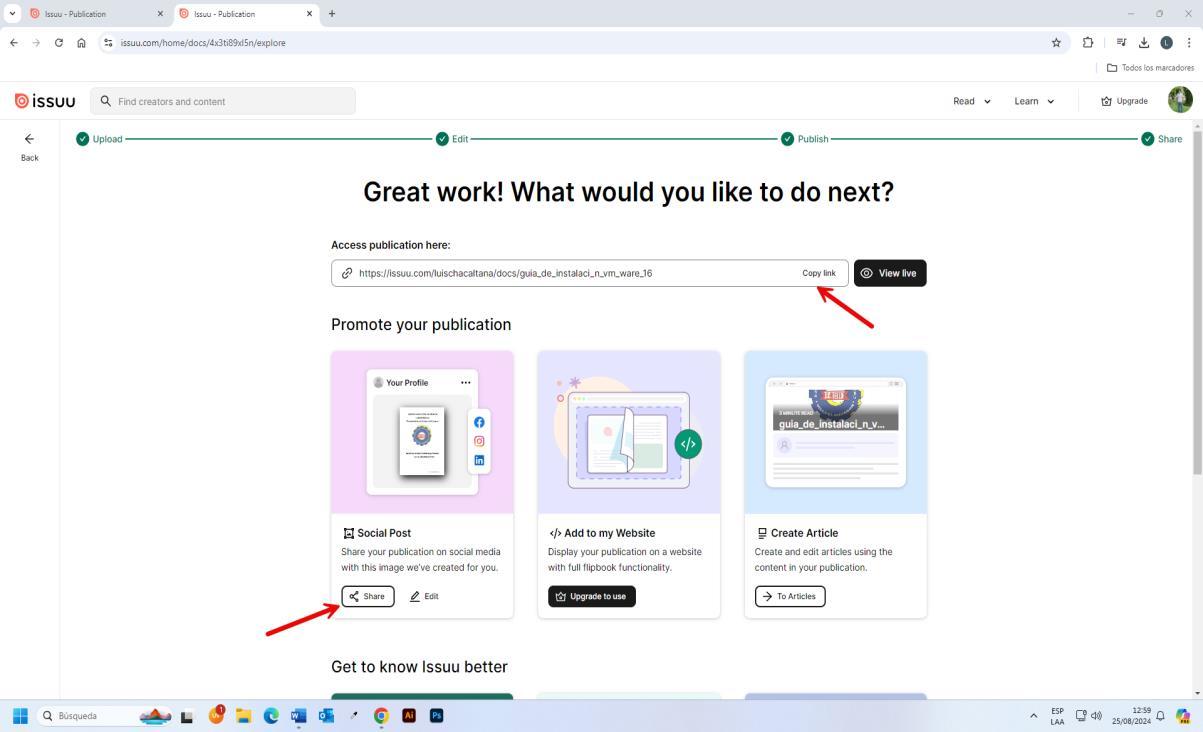The image size is (1203, 732).
Task: Open the Todos los marcadores bookmarks folder
Action: tap(1150, 68)
